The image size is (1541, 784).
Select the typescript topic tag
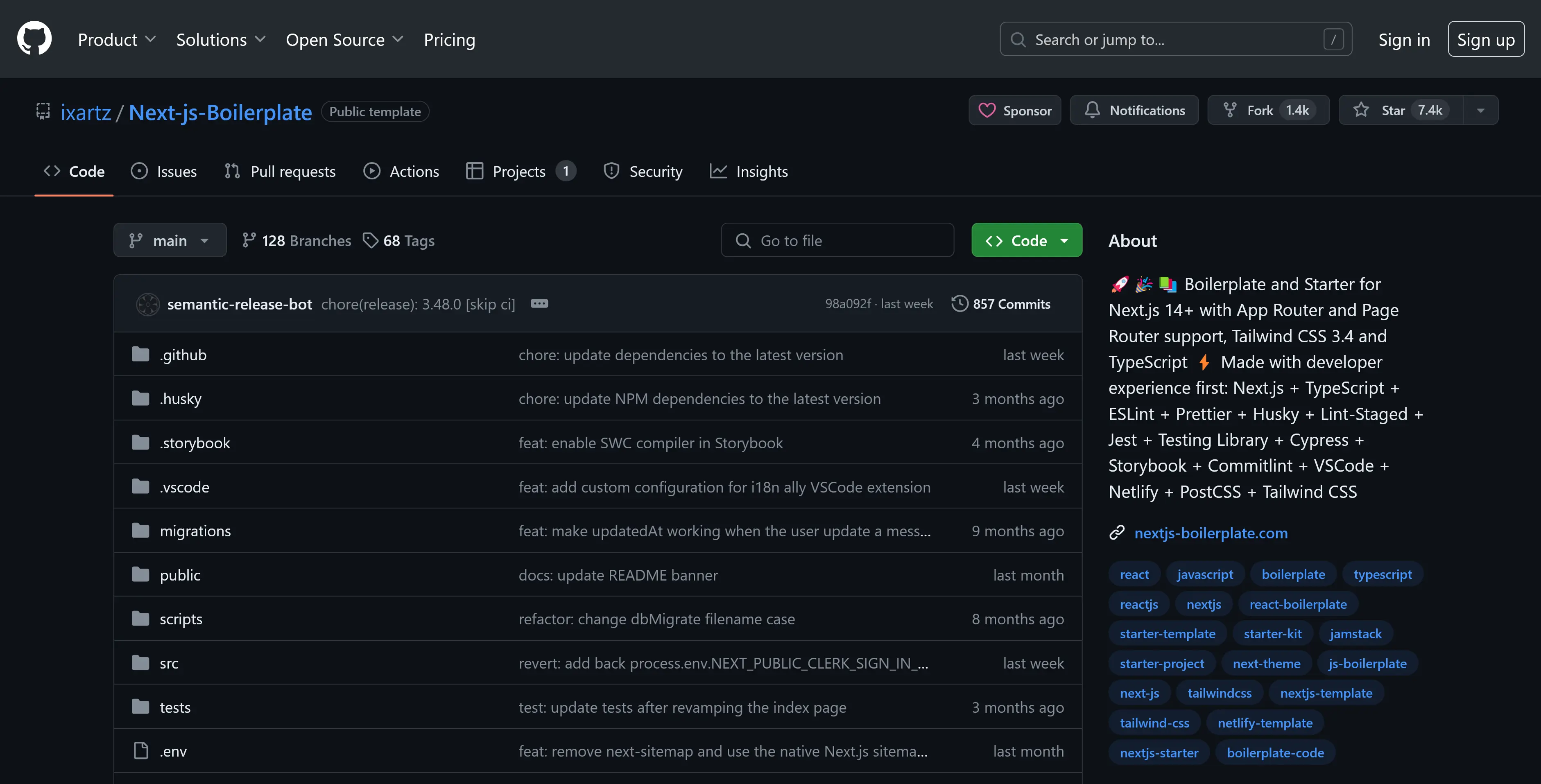click(x=1382, y=574)
